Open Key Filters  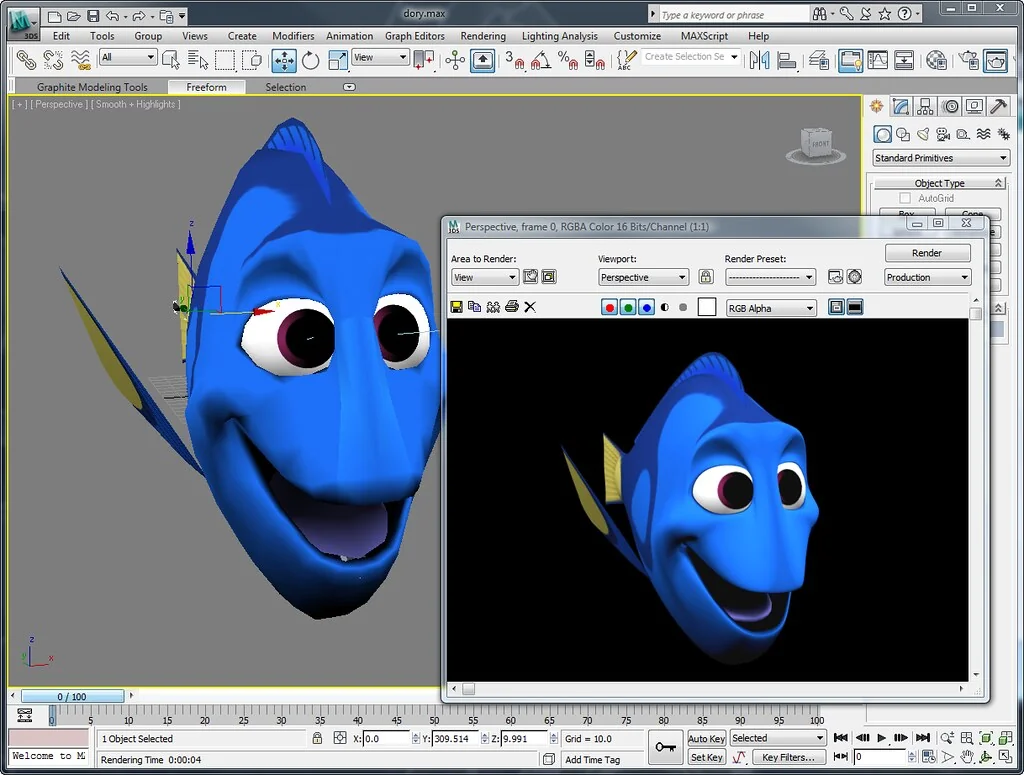788,757
